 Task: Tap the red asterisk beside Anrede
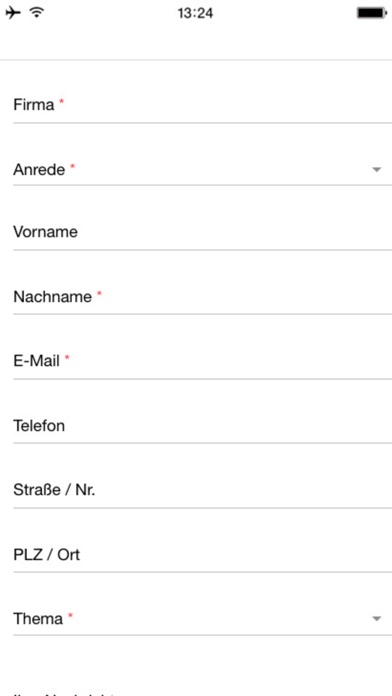[72, 166]
